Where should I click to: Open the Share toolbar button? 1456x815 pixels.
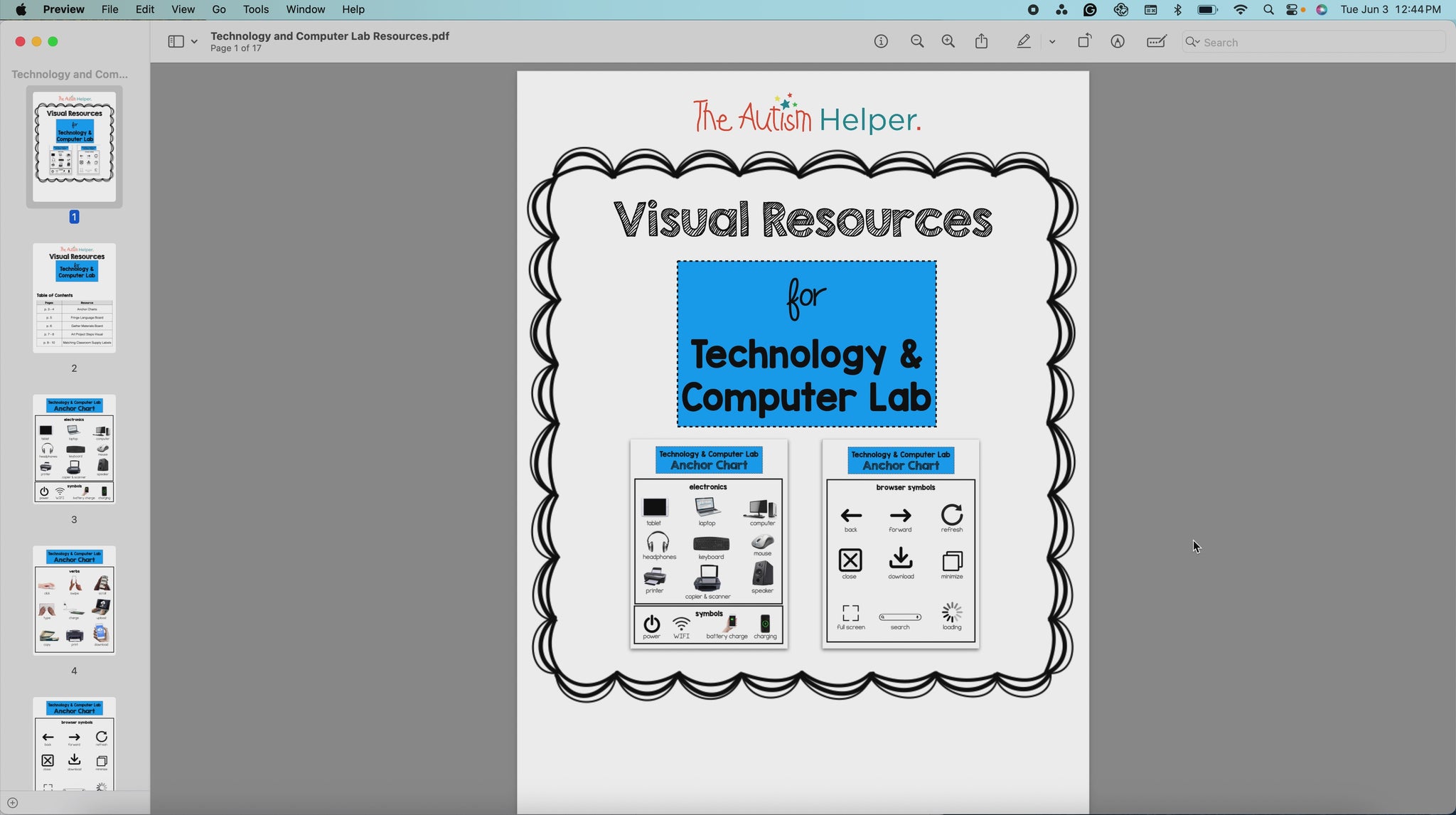click(982, 42)
